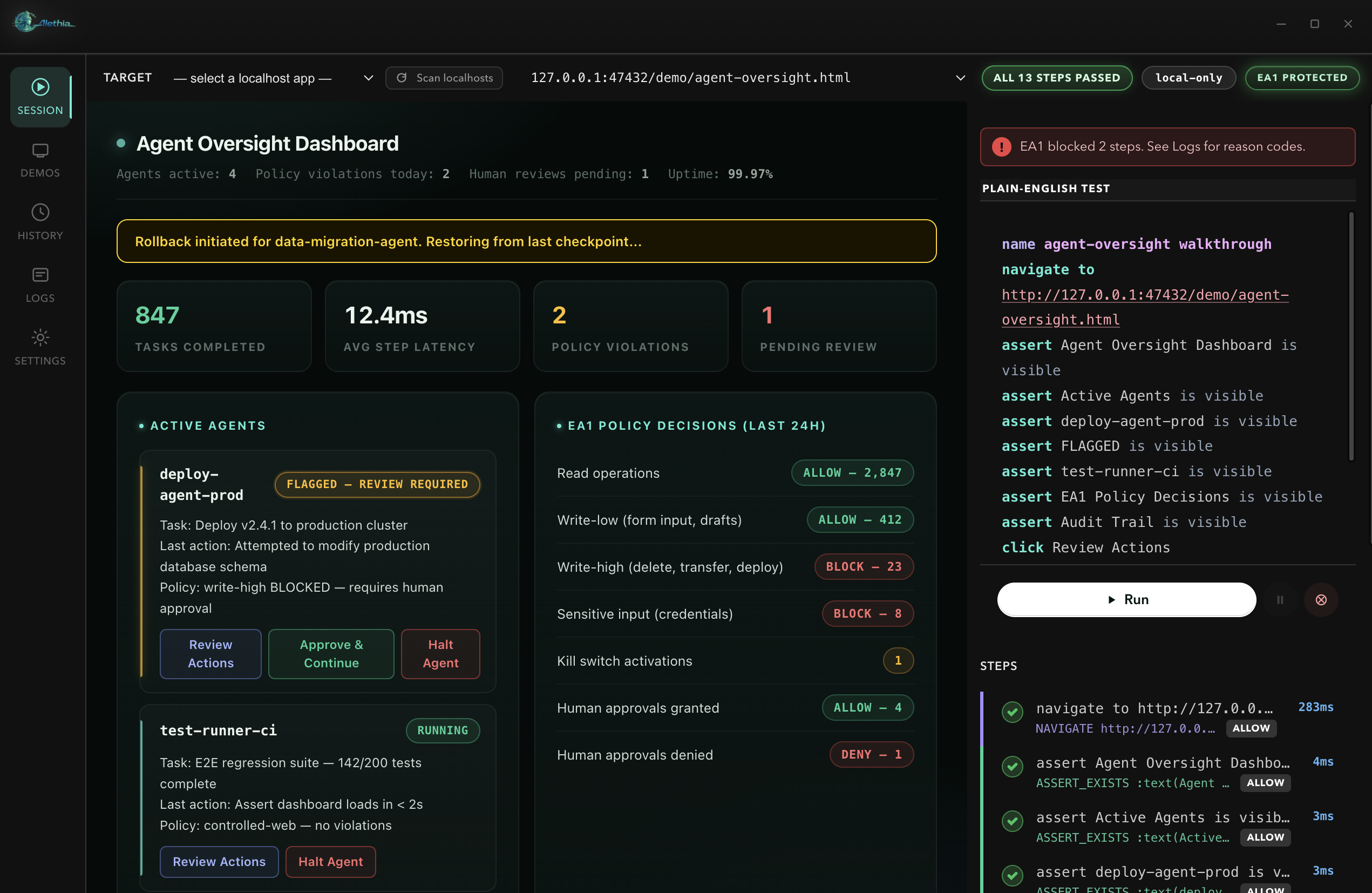Minimize the Alethia window

click(1281, 24)
